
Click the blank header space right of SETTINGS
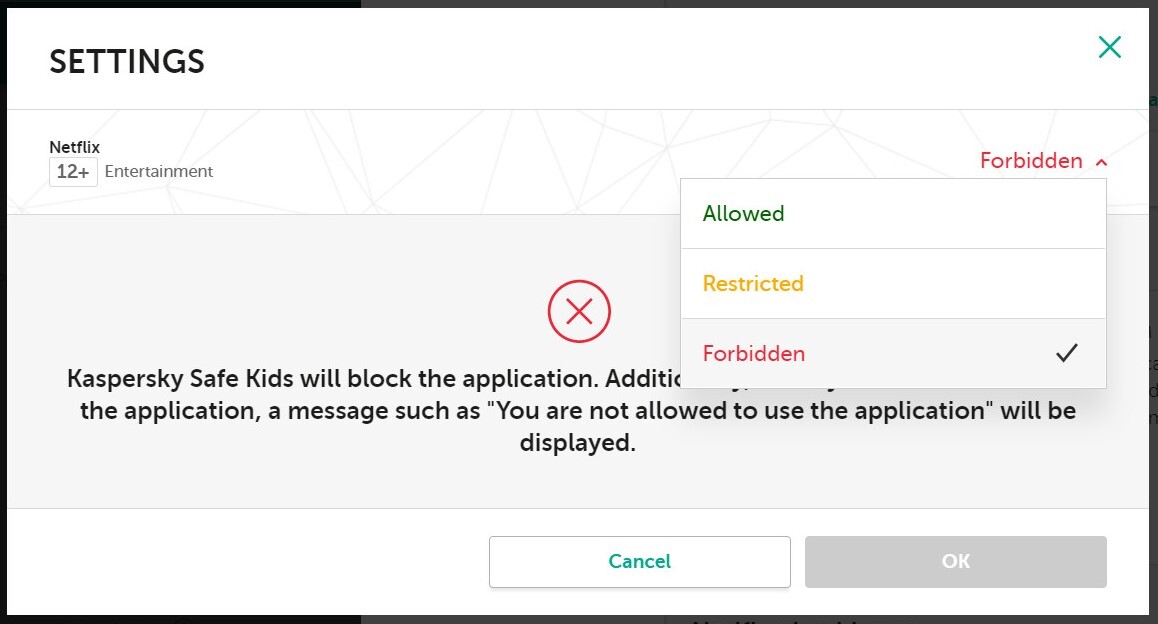600,60
